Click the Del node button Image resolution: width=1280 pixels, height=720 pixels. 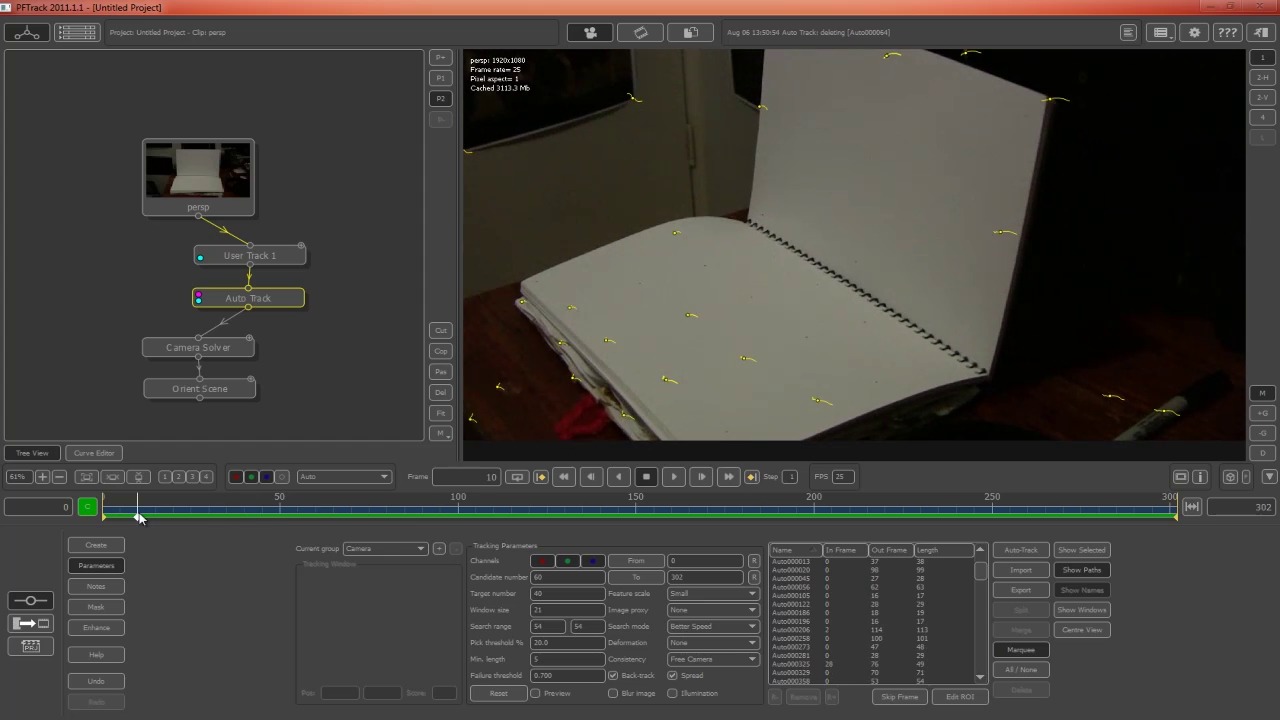440,392
